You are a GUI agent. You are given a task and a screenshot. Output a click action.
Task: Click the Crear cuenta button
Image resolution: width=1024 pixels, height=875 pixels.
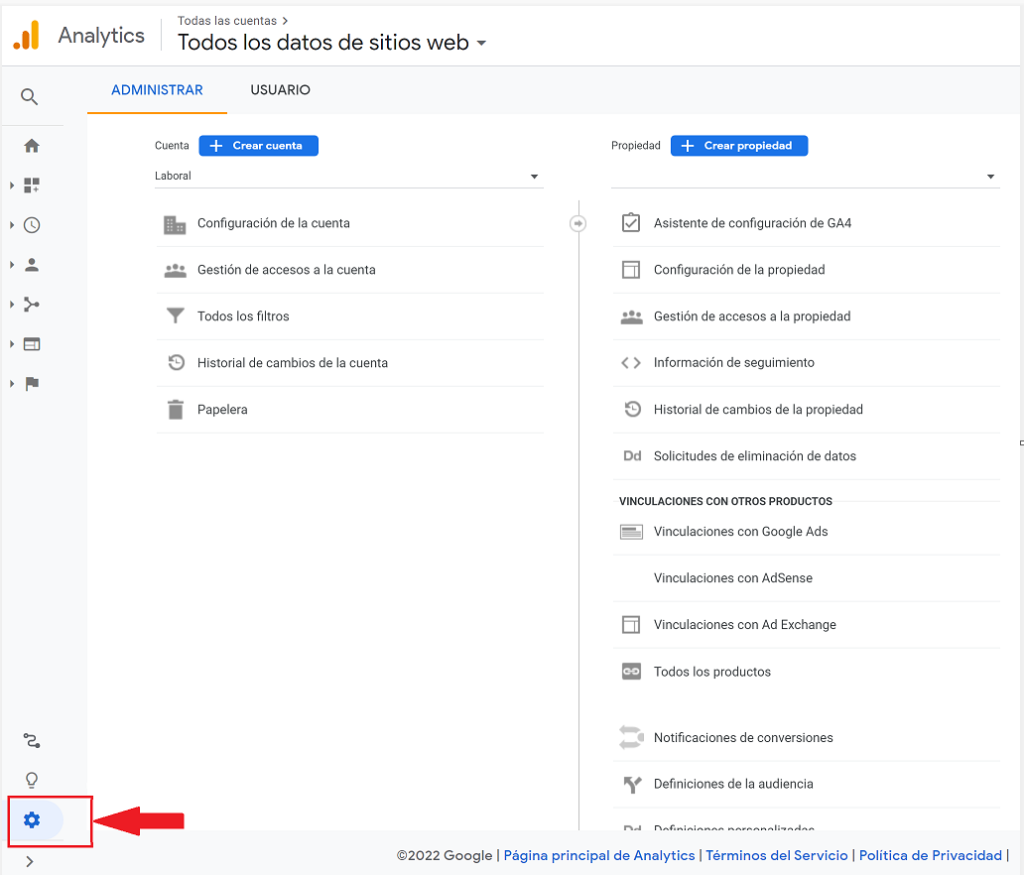click(x=259, y=146)
